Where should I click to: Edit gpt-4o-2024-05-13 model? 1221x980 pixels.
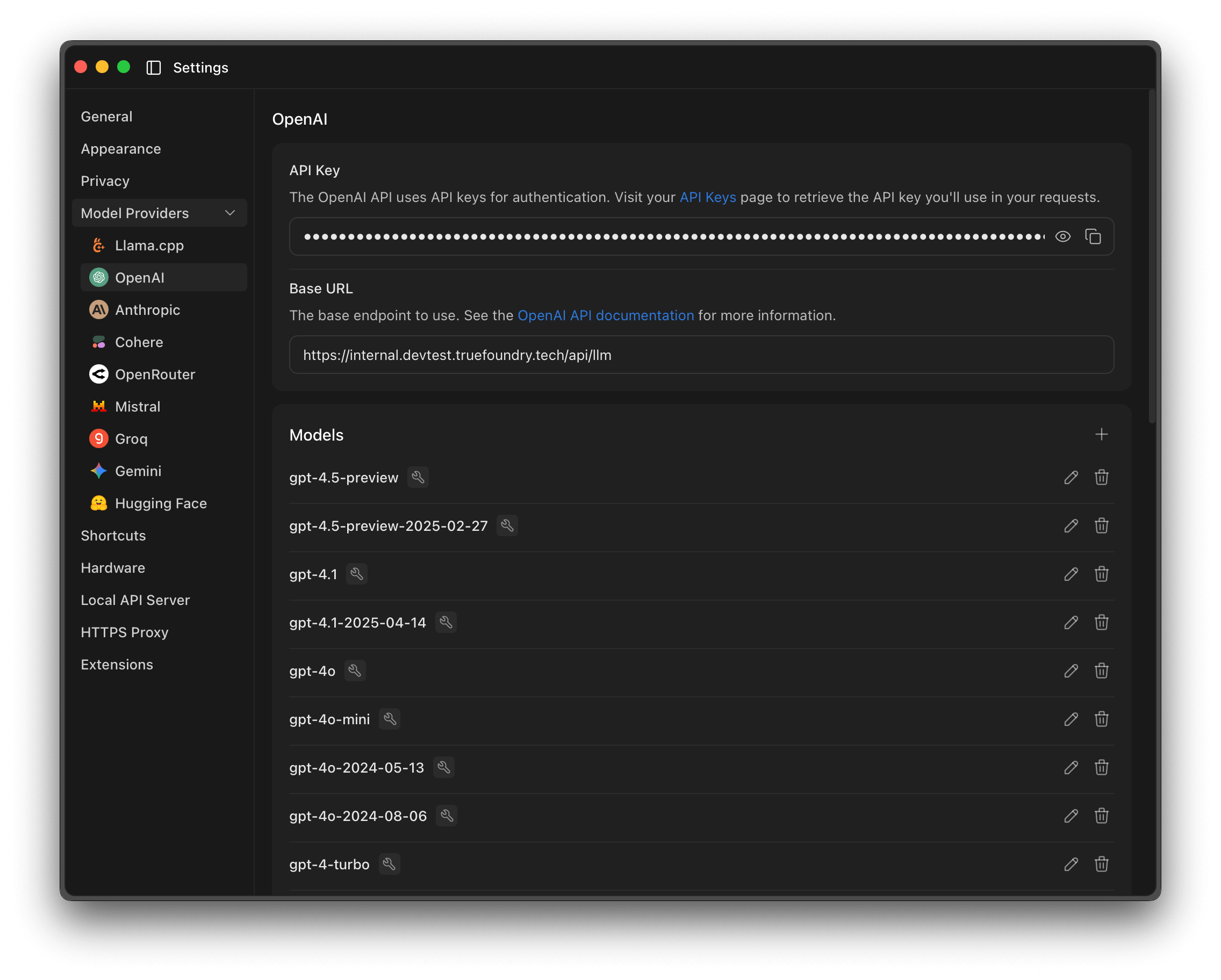[x=1071, y=767]
